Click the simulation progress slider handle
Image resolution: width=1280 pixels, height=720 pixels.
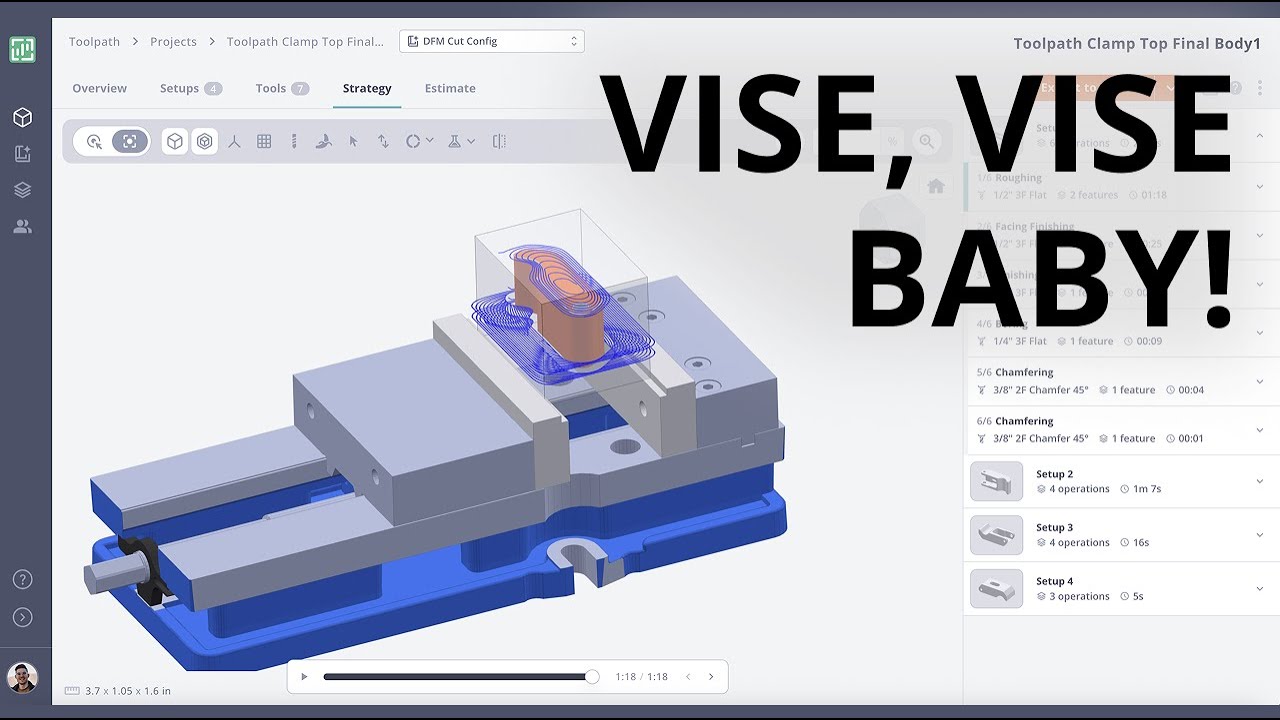click(x=592, y=677)
